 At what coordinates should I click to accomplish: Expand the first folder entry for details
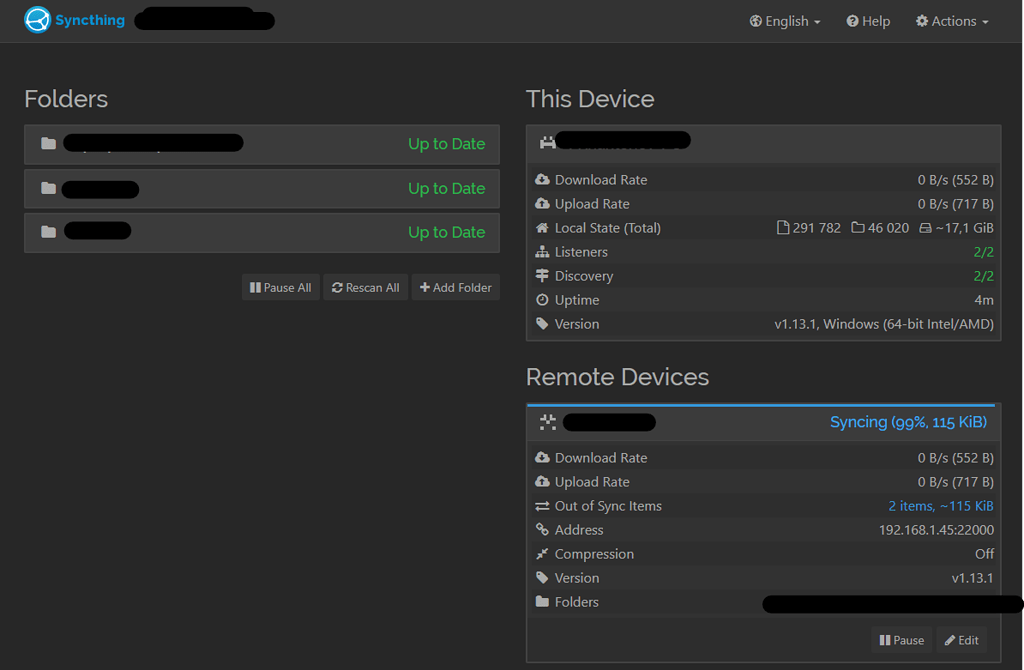[x=262, y=143]
